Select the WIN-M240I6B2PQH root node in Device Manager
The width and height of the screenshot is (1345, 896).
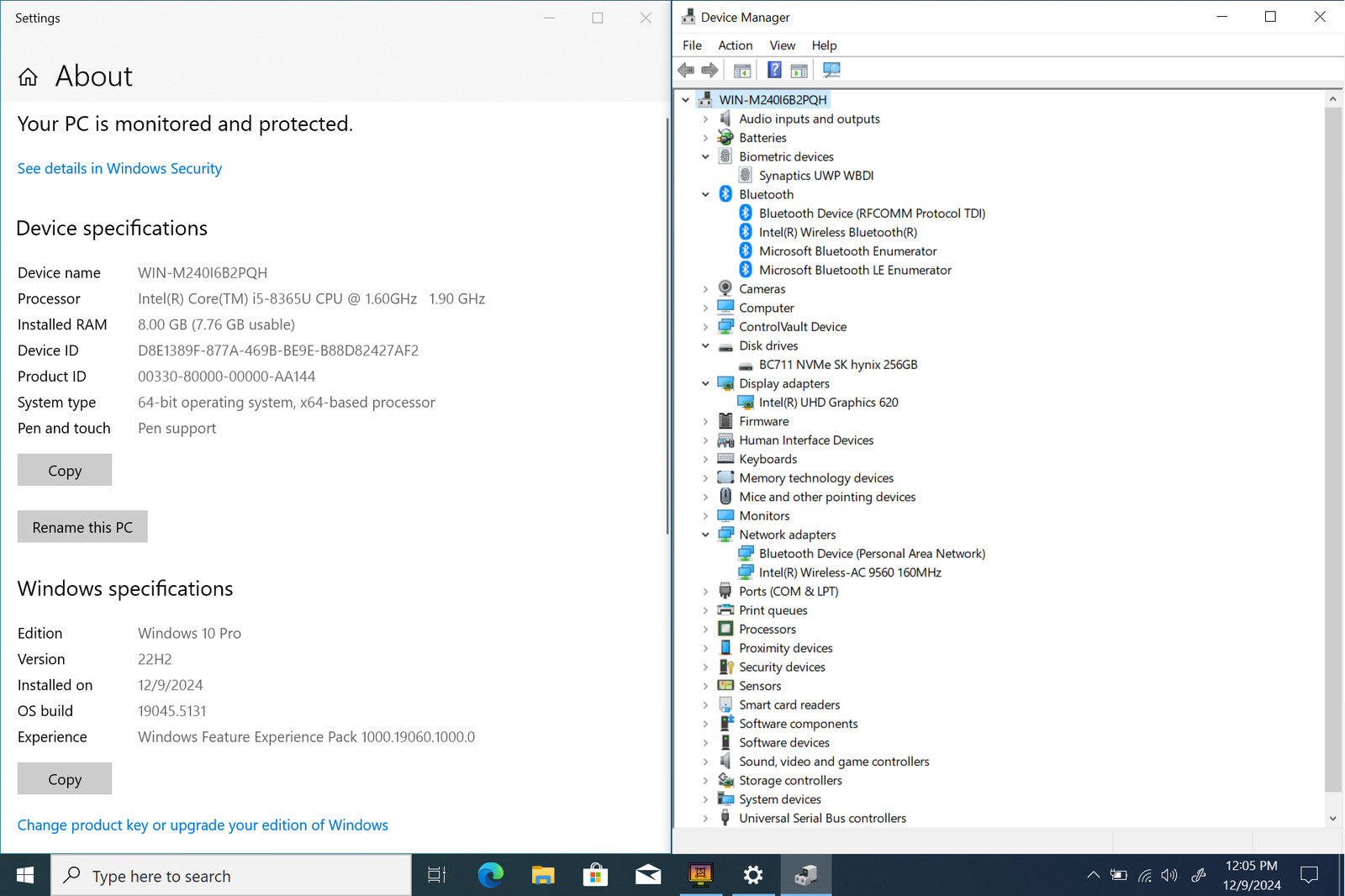(773, 99)
